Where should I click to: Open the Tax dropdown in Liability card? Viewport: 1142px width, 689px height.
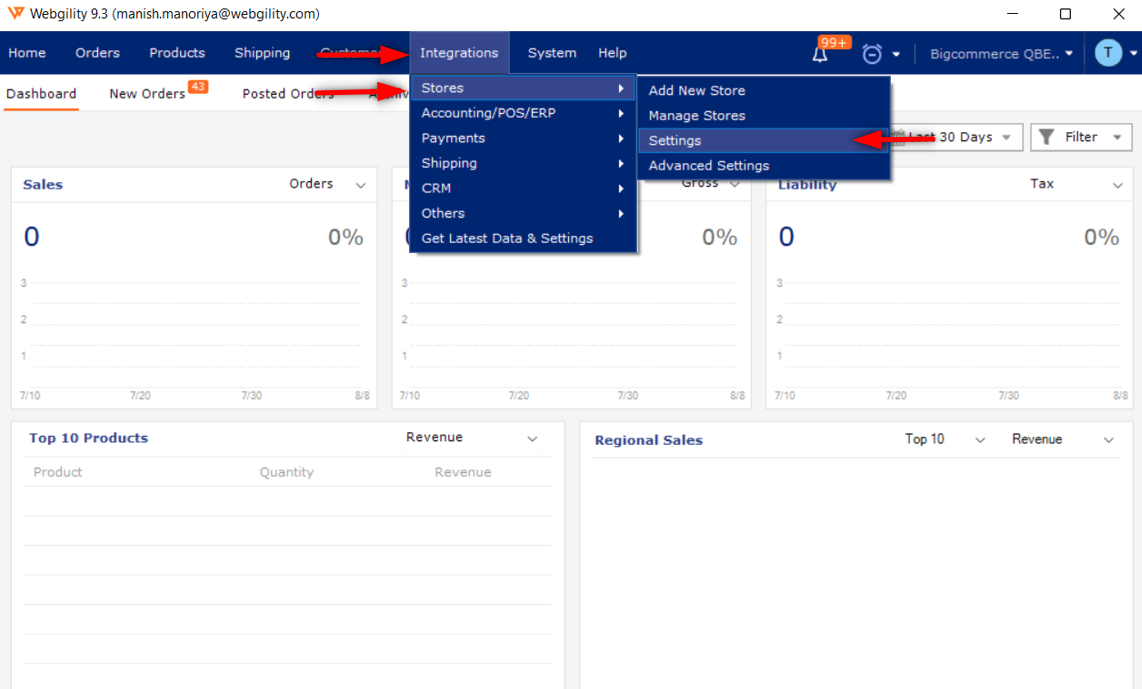pos(1076,184)
